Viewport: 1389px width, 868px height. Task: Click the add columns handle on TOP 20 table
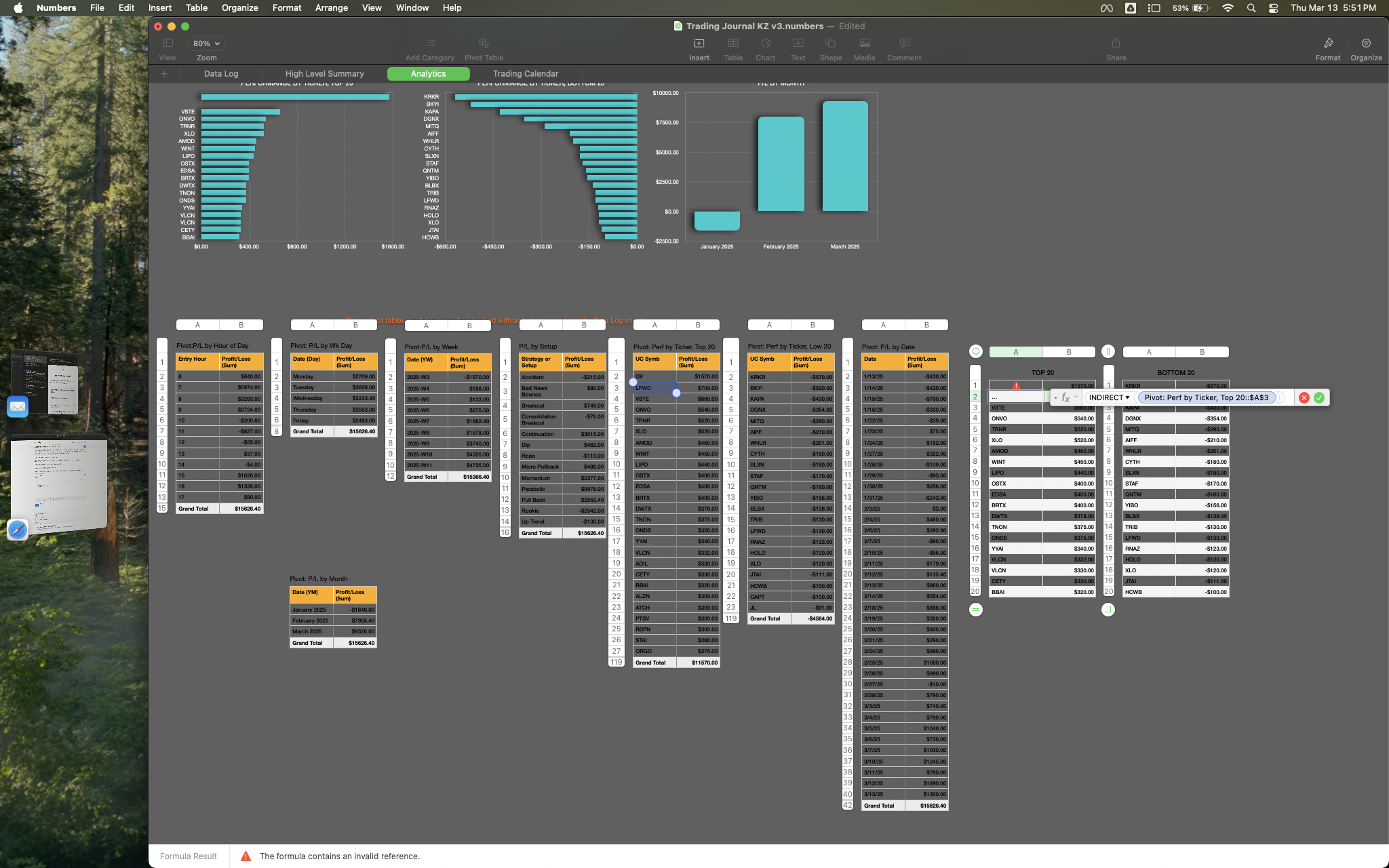[x=1108, y=351]
